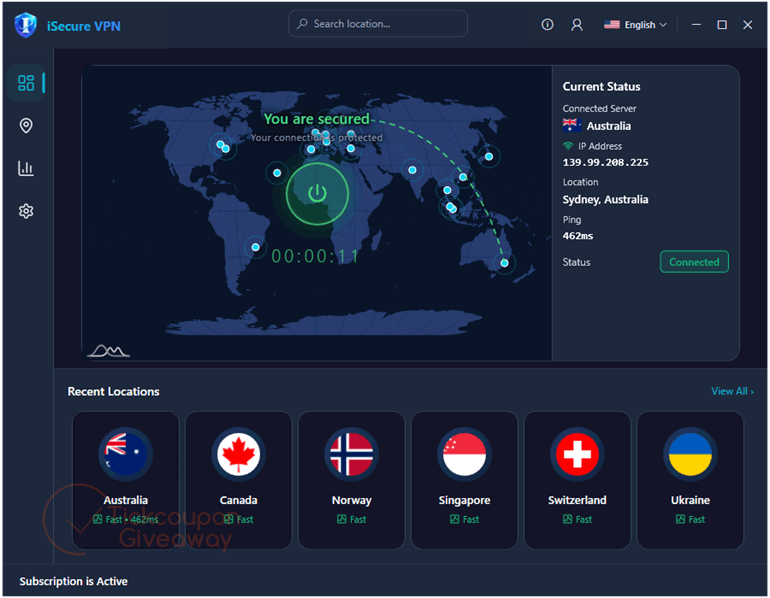Click the Atlantic Ocean server dot

coord(277,173)
